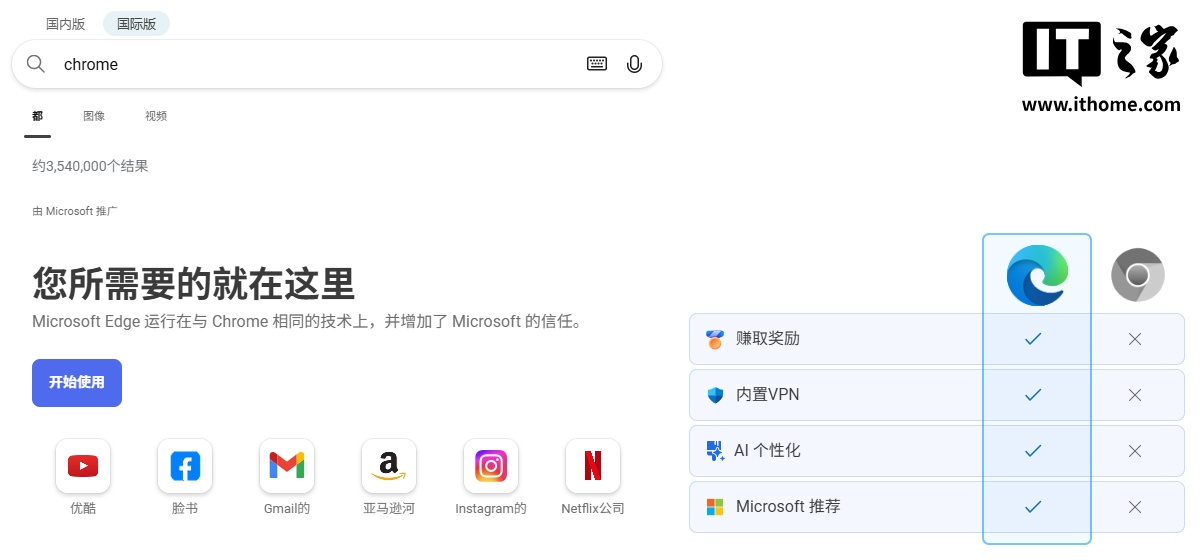1199x560 pixels.
Task: Start voice search with microphone icon
Action: (634, 64)
